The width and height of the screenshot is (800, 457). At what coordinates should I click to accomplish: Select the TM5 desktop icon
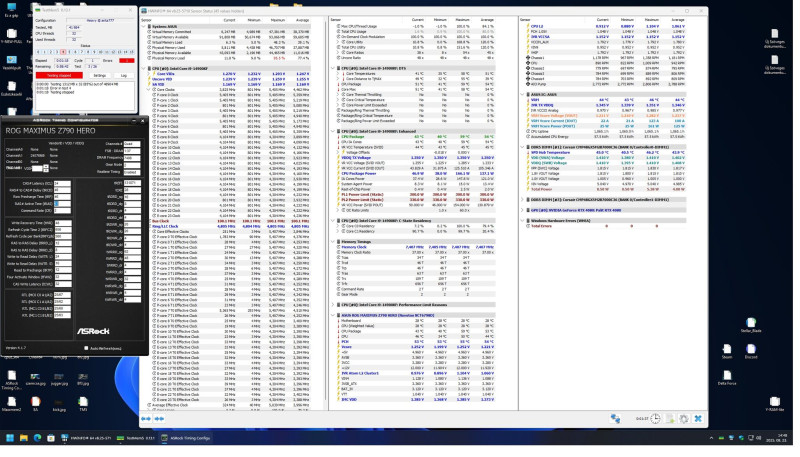(83, 405)
